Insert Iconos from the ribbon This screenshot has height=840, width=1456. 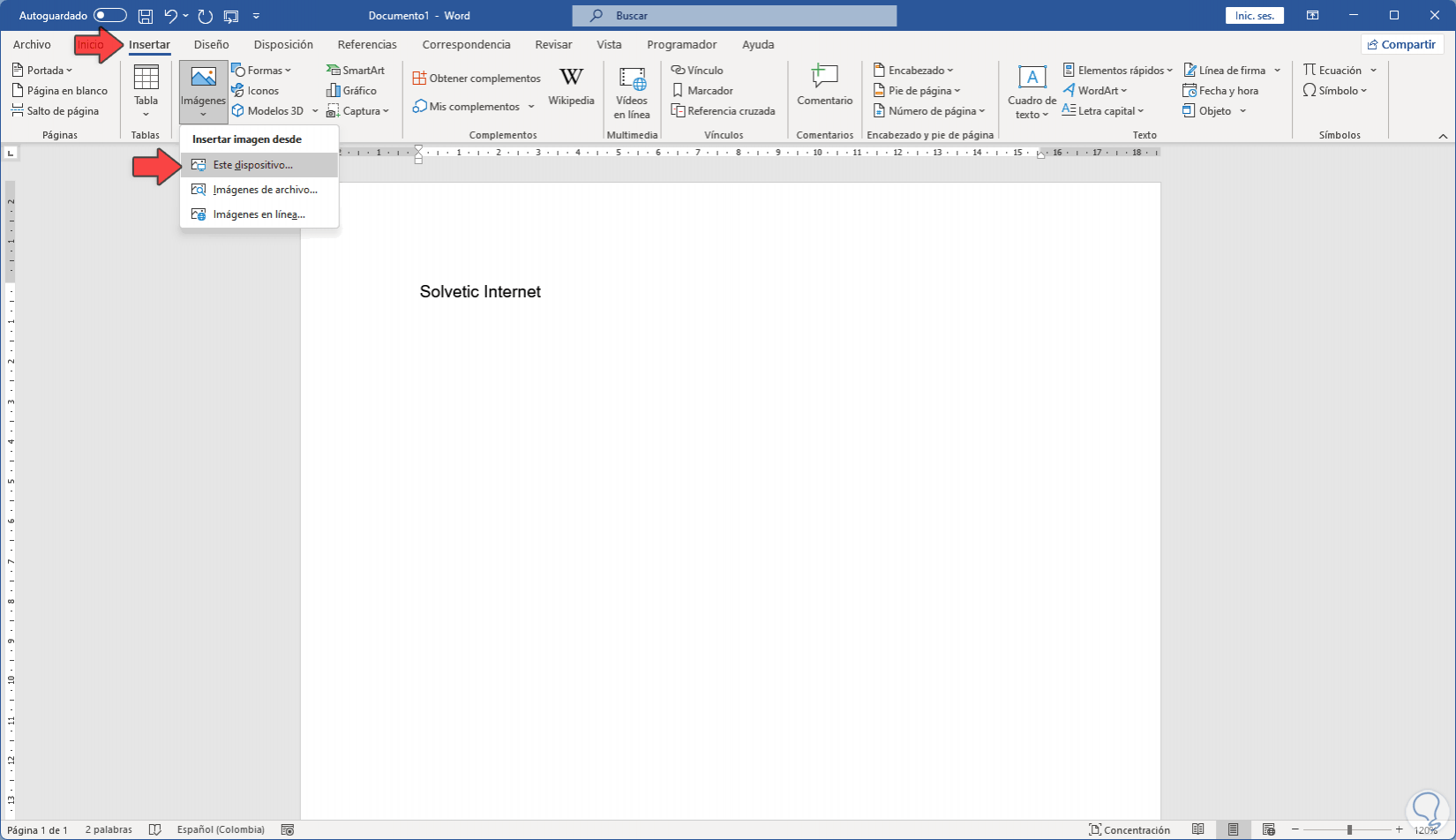tap(255, 91)
